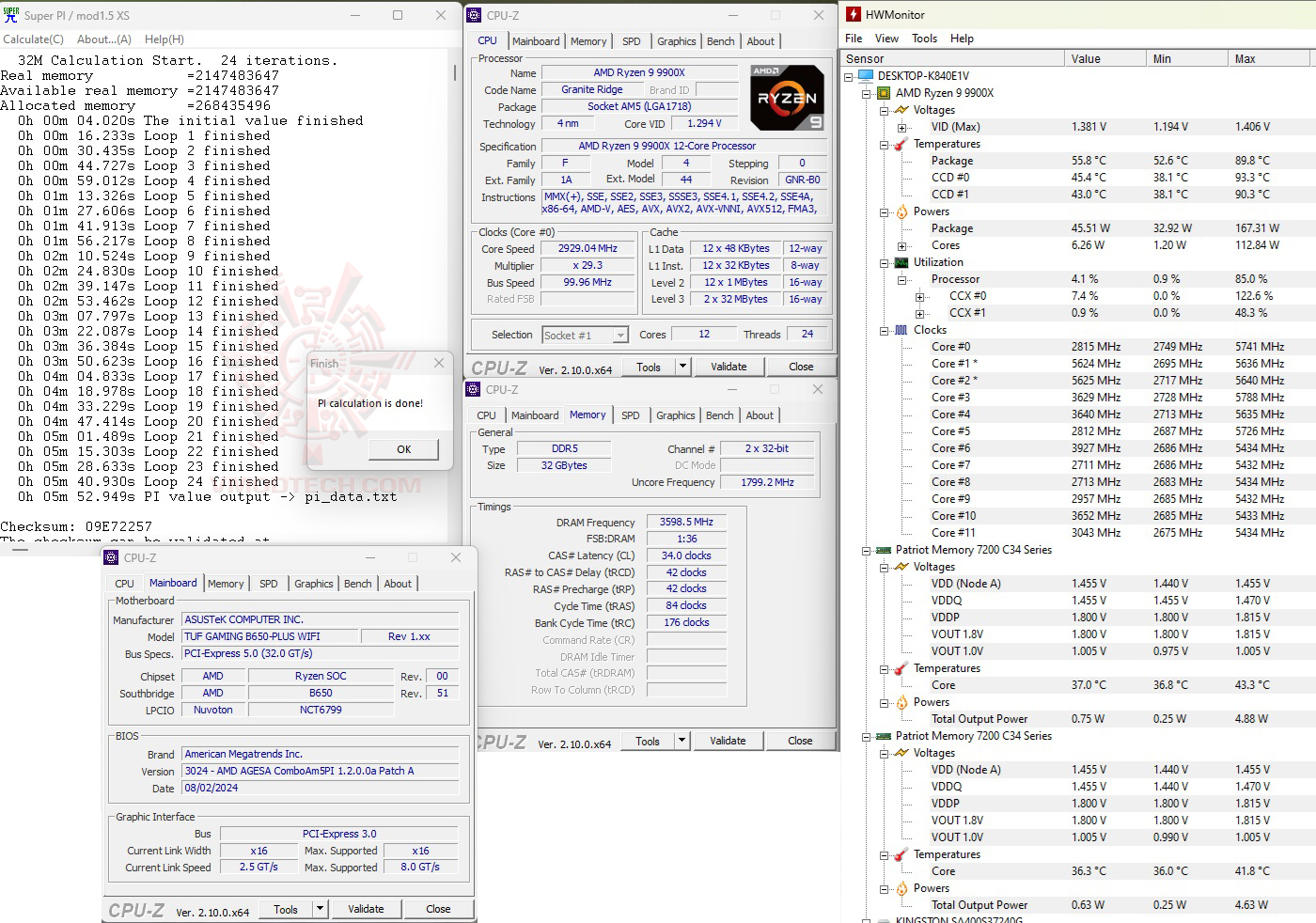This screenshot has width=1316, height=923.
Task: Expand the CCX #0 node under Processor
Action: pos(919,296)
